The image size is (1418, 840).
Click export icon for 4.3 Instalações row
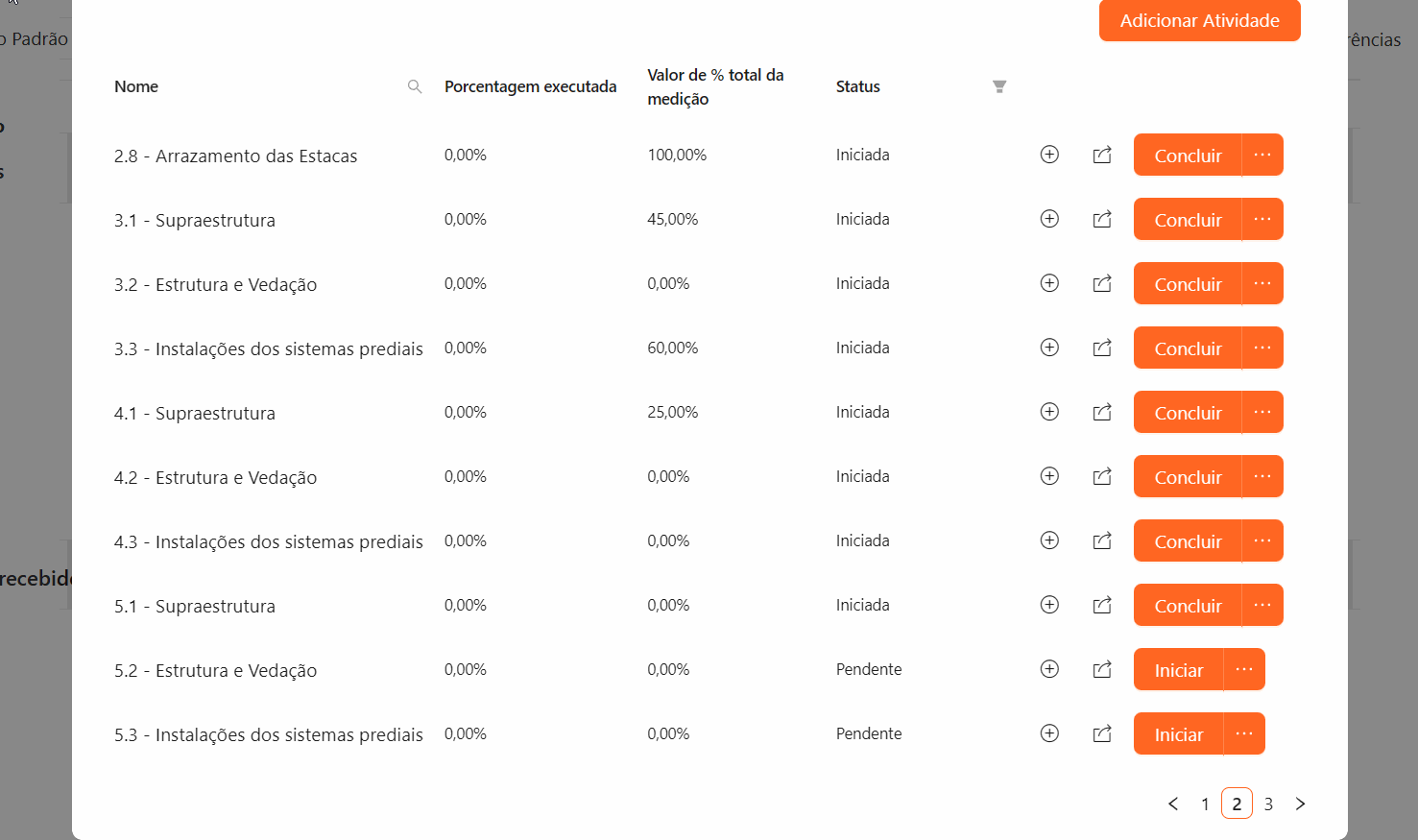pos(1102,540)
